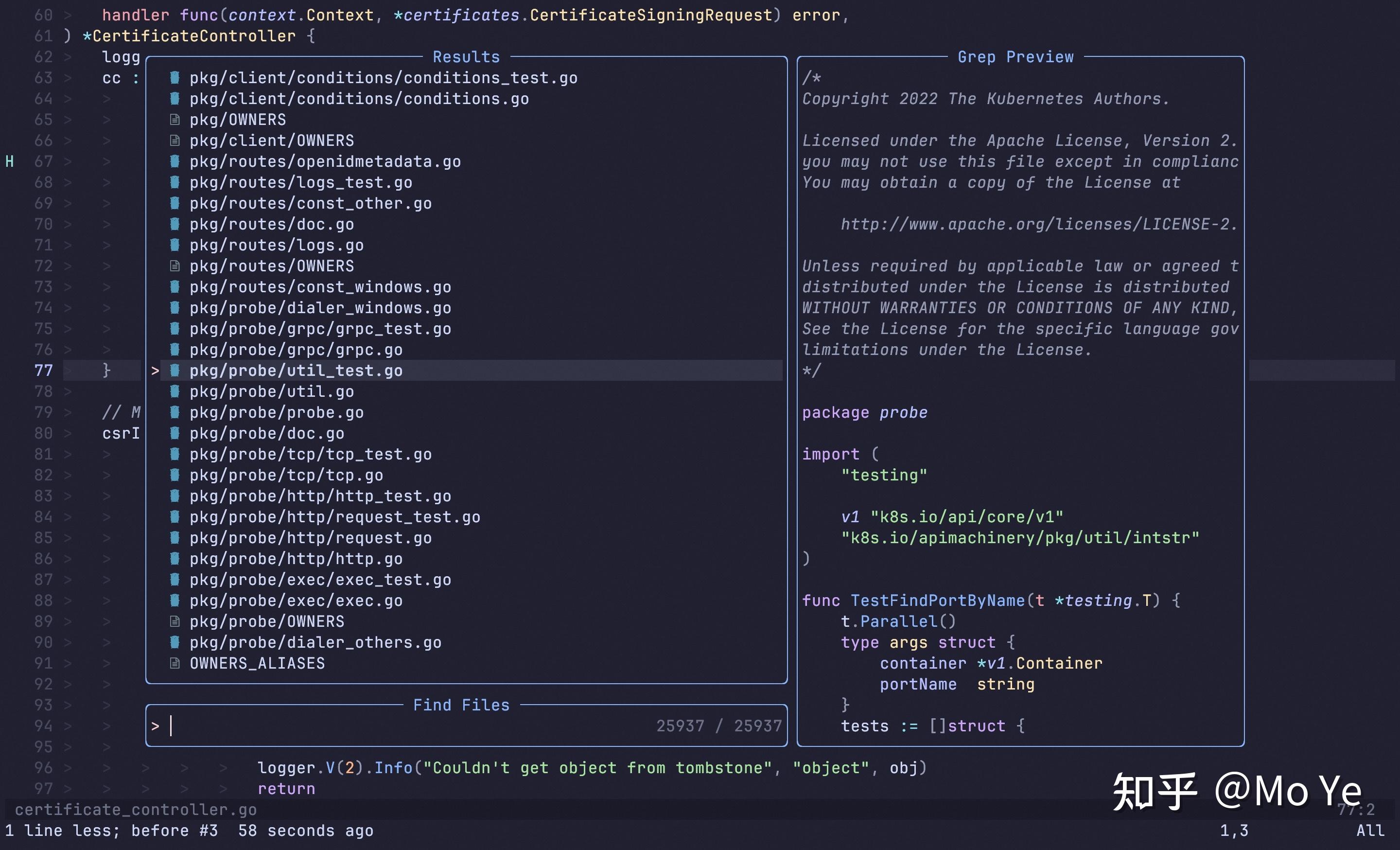Toggle the fold marker on line 94
Screen dimensions: 1400x850
(x=68, y=726)
